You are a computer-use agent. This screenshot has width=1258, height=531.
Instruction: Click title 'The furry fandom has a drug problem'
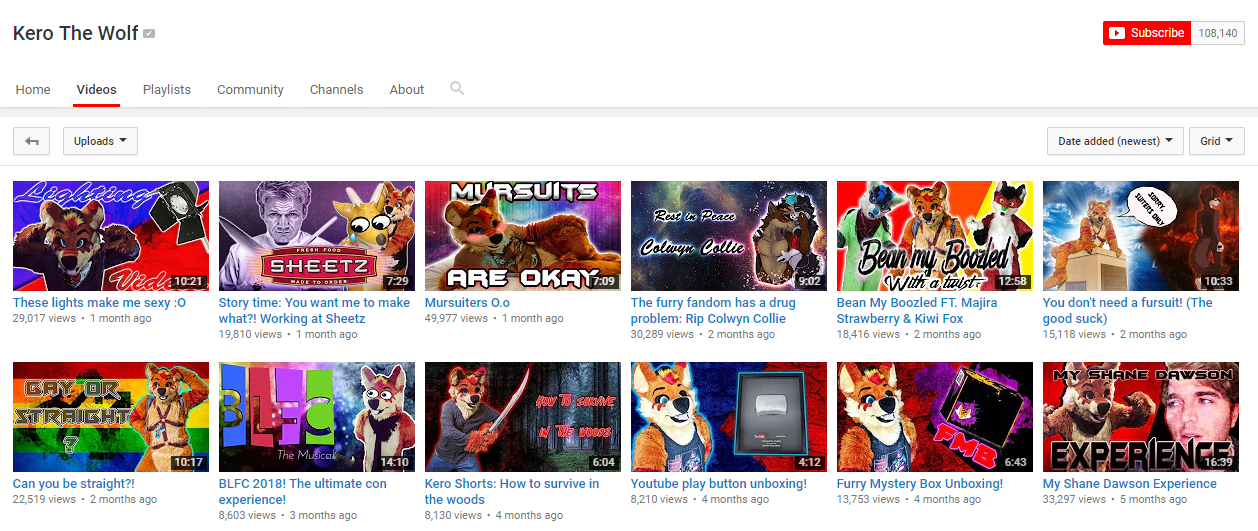point(713,311)
